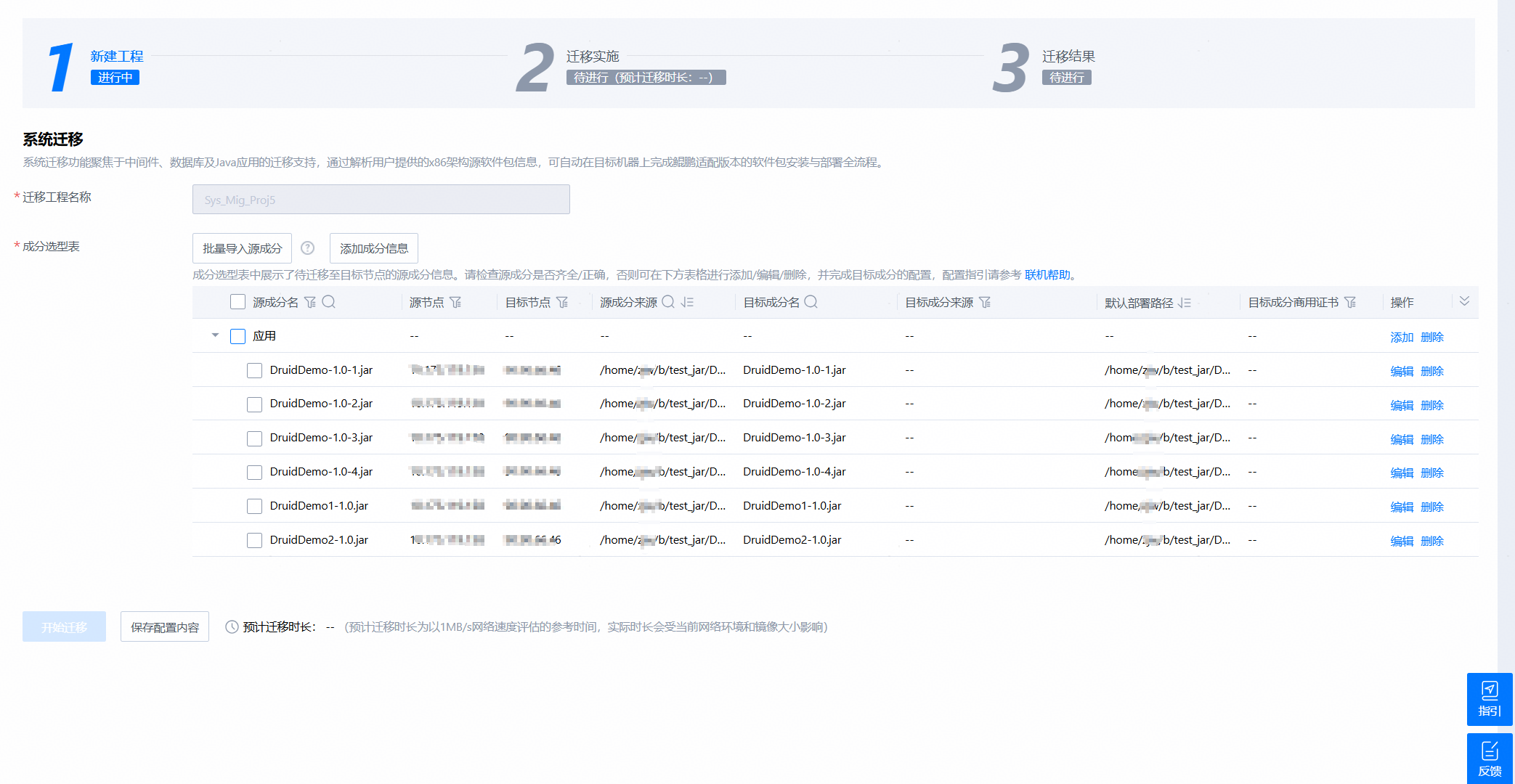Sort by 默认部署路径 column
The width and height of the screenshot is (1515, 784).
point(1185,303)
